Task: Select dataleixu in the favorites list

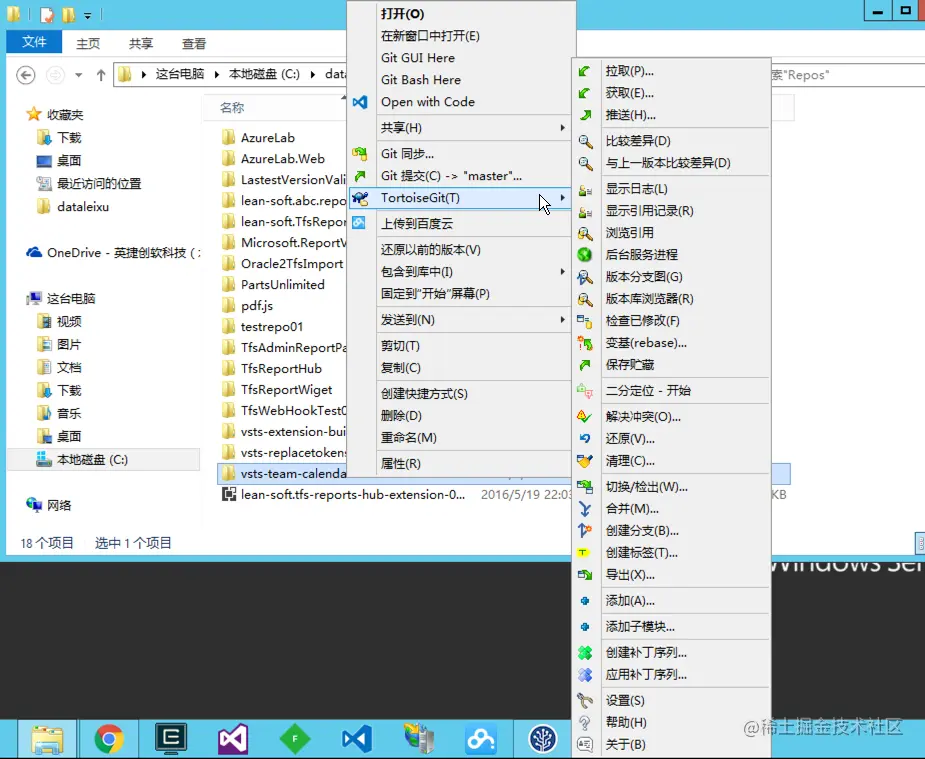Action: point(83,207)
